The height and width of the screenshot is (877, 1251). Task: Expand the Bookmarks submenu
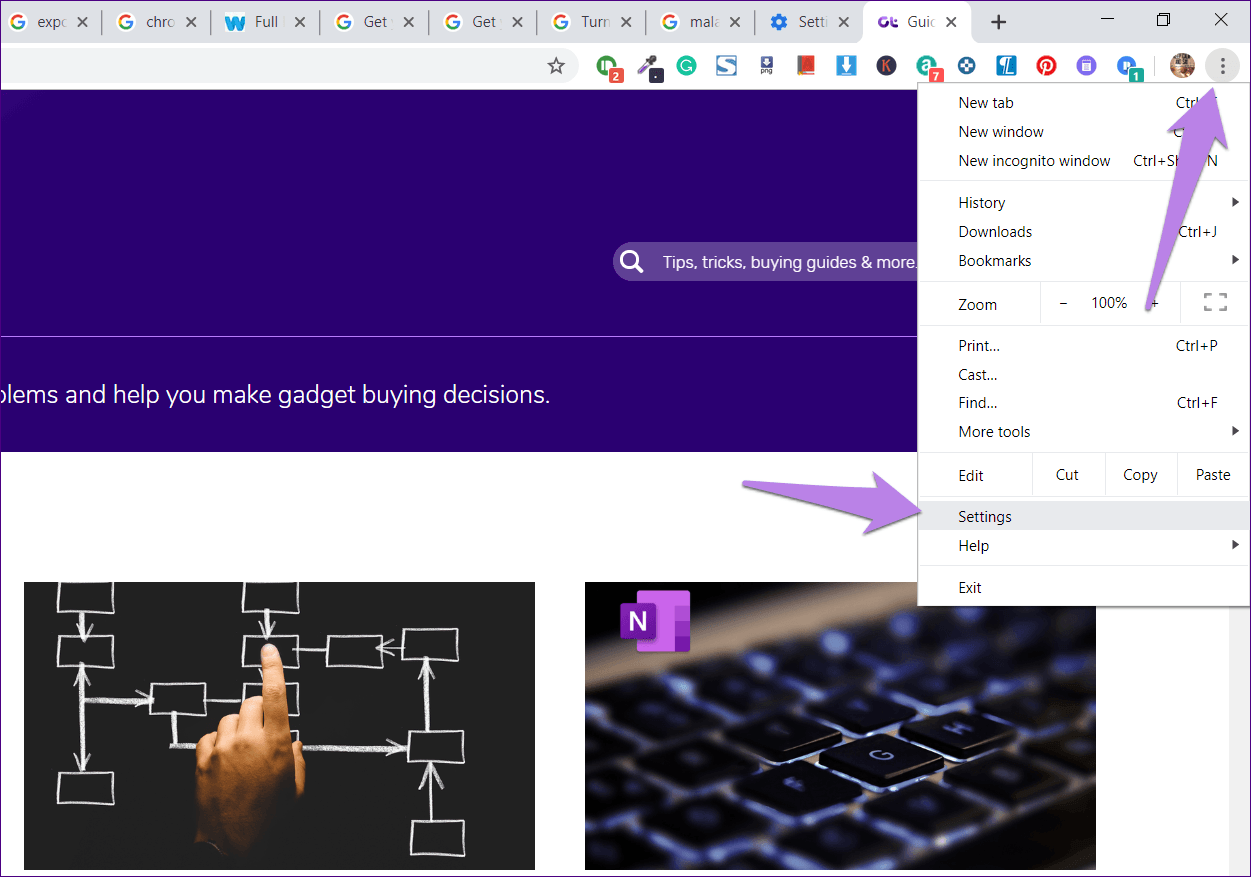[1084, 260]
